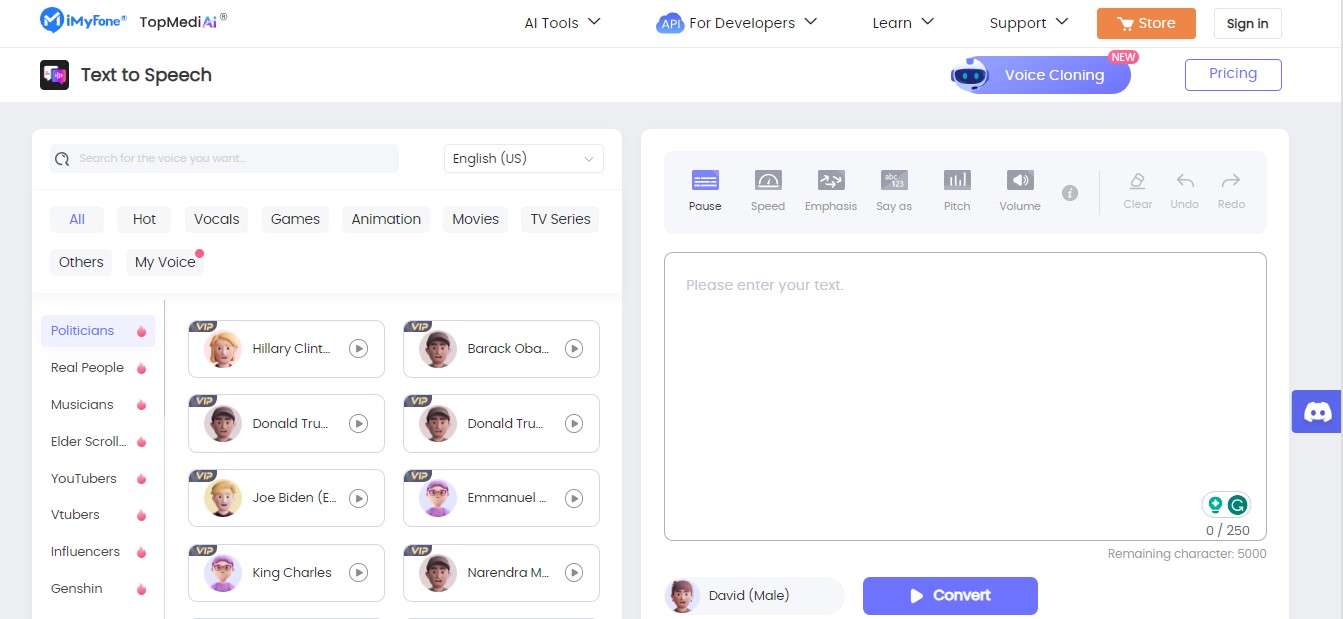Expand the For Developers menu

pos(737,23)
